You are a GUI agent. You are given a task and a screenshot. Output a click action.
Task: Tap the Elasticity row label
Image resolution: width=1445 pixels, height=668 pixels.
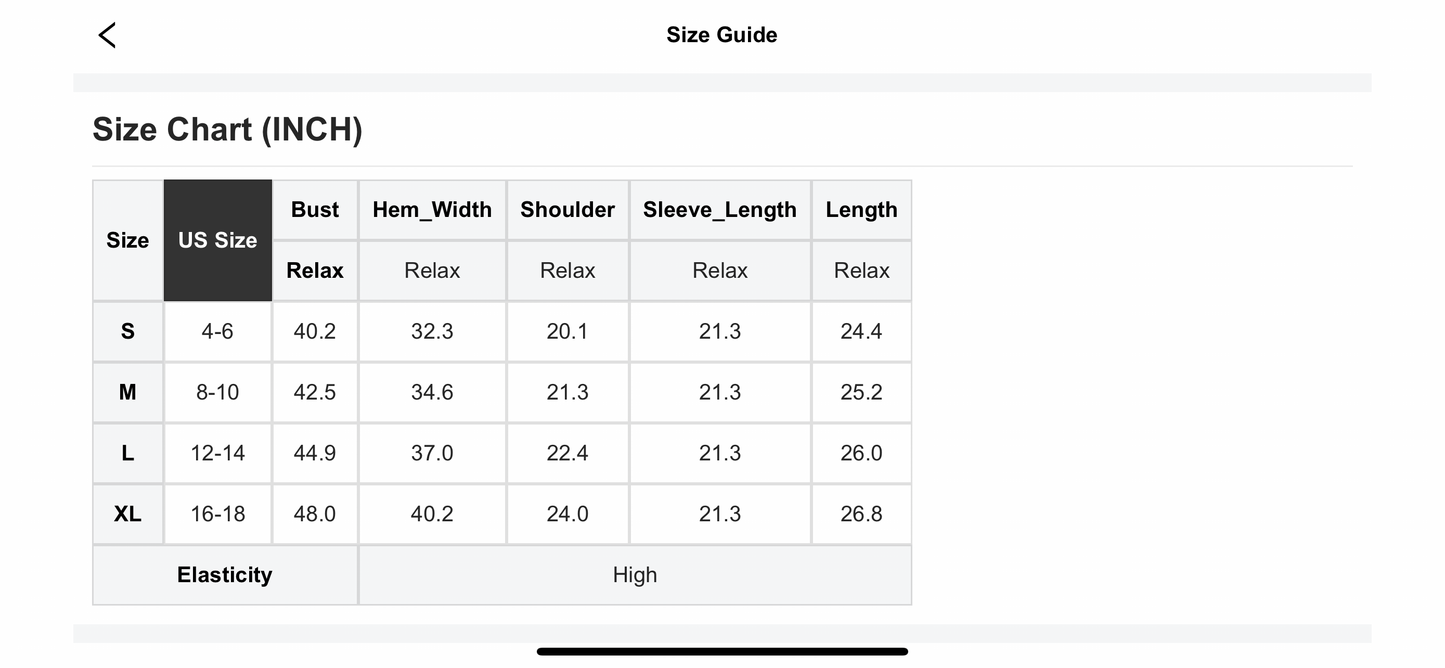[x=225, y=575]
